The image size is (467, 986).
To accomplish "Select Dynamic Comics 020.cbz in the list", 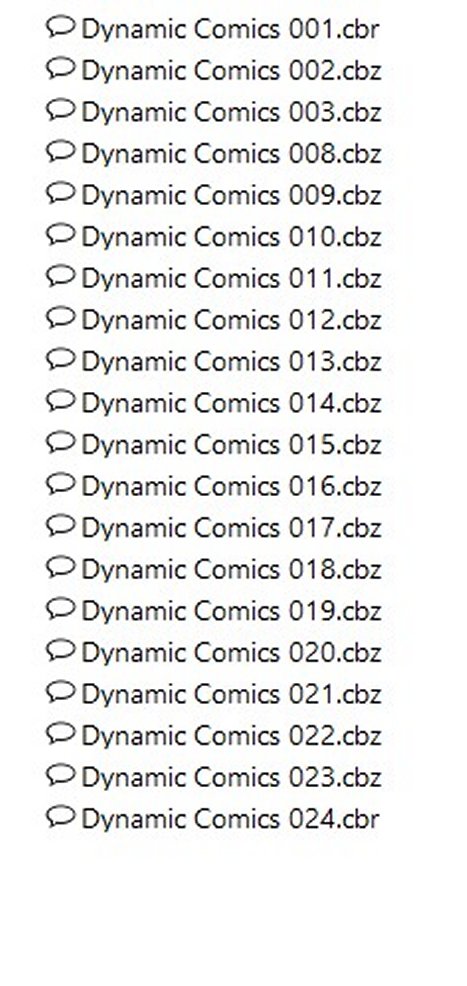I will pyautogui.click(x=231, y=653).
